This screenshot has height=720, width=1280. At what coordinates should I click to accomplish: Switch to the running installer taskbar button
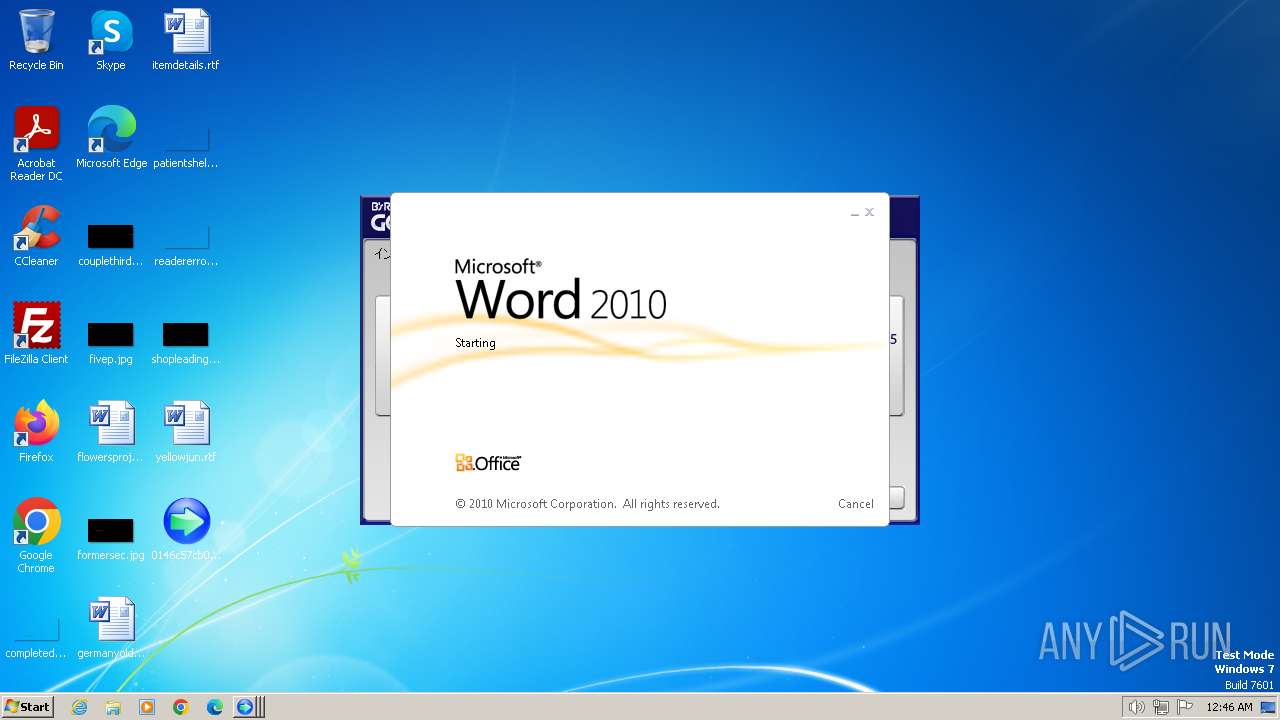click(247, 707)
